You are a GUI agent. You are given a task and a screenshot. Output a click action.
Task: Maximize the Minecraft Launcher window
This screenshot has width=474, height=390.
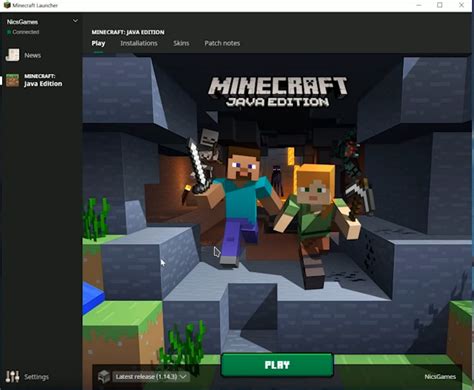(440, 5)
